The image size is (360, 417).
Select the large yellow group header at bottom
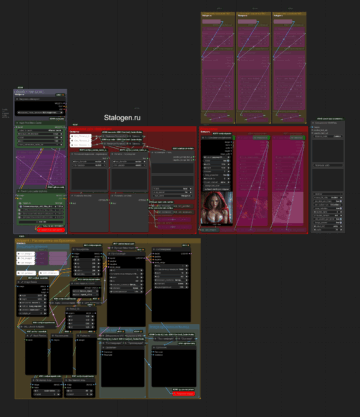point(107,240)
